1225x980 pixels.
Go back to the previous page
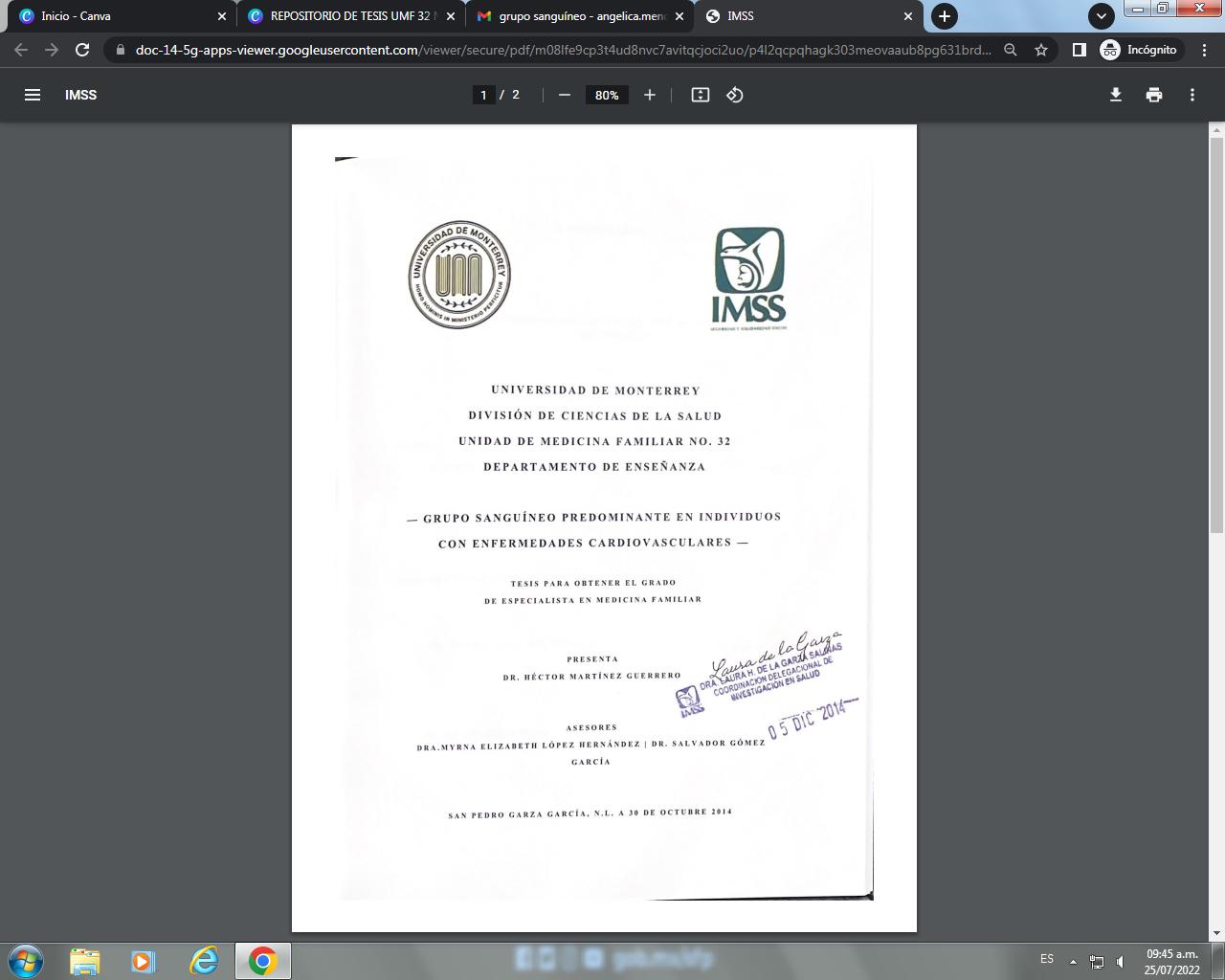[21, 50]
